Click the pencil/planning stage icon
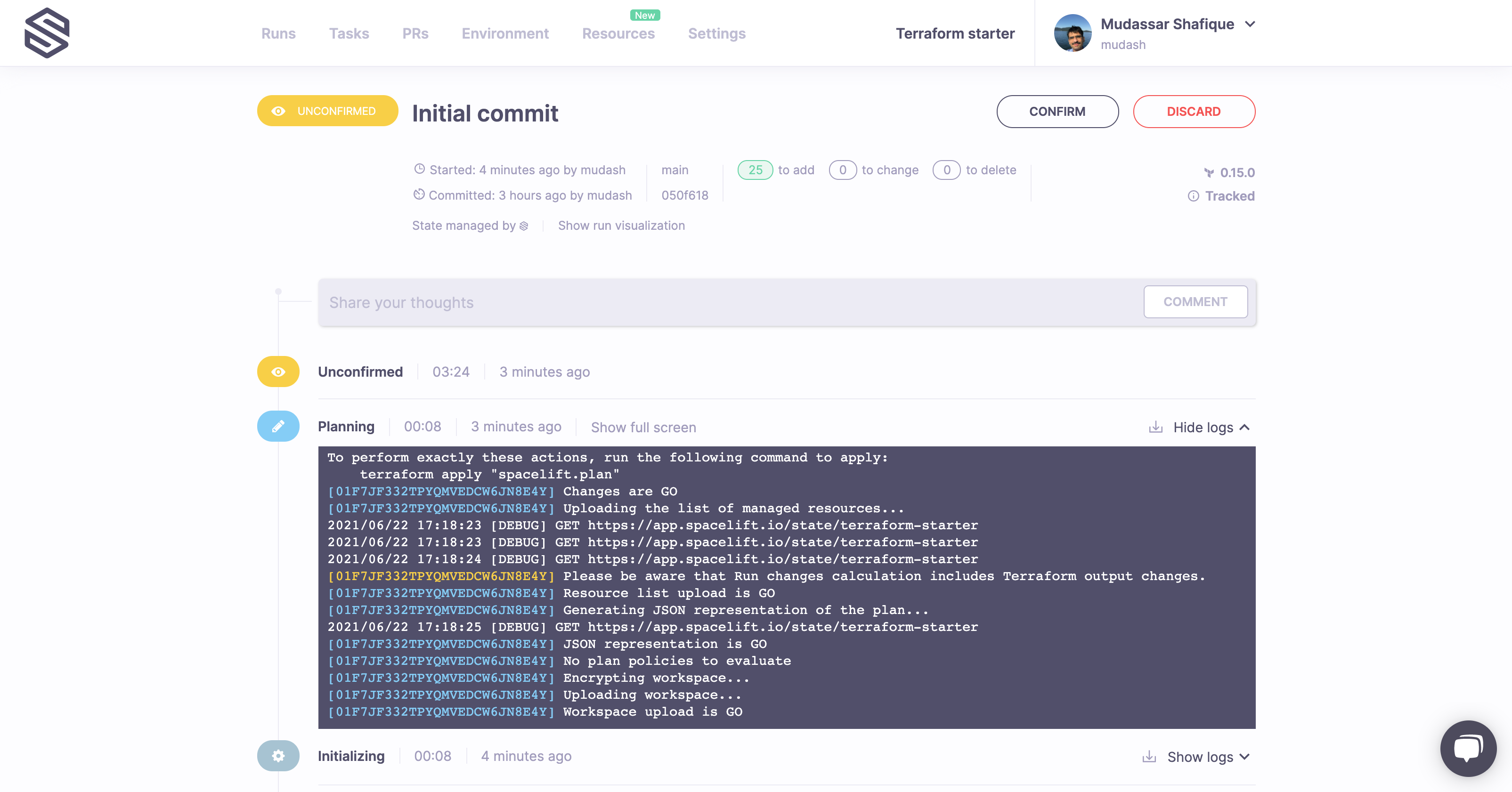 tap(277, 427)
